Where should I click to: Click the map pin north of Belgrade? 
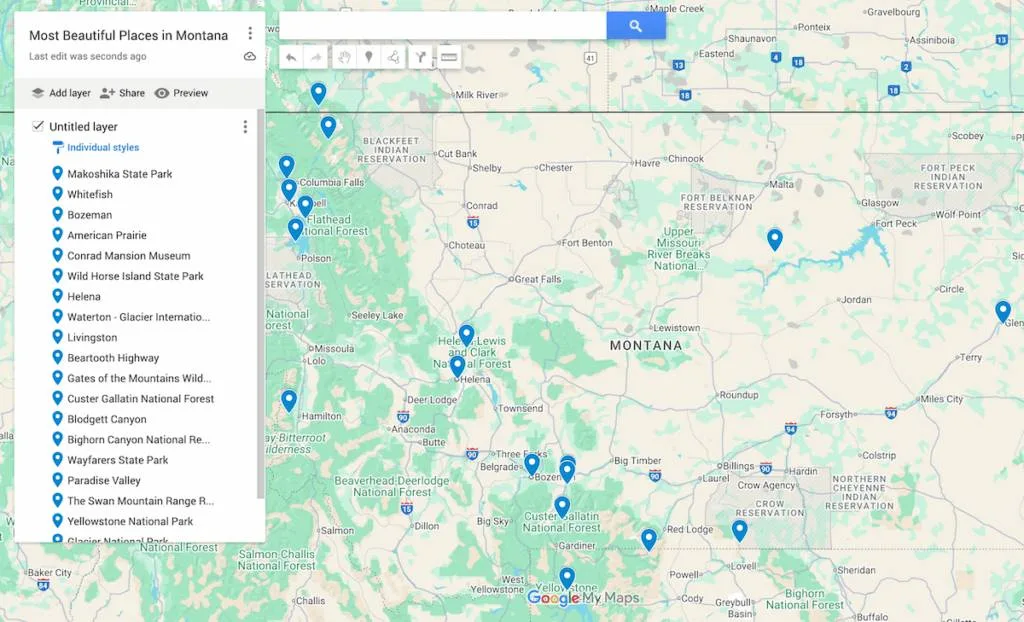tap(532, 465)
